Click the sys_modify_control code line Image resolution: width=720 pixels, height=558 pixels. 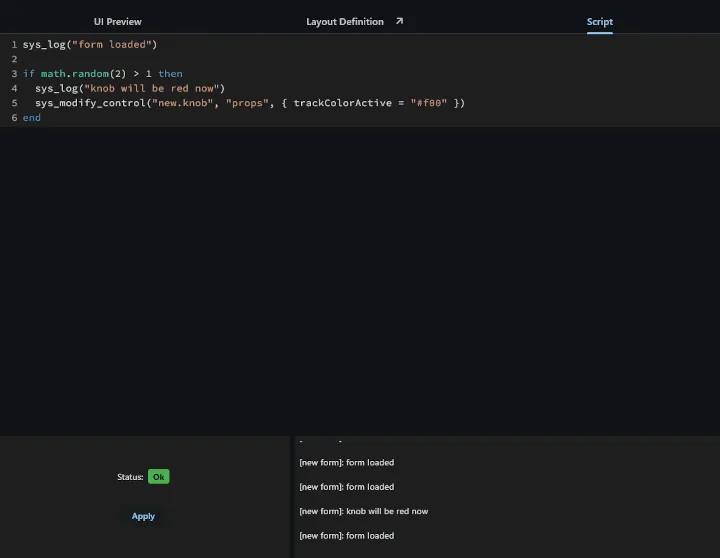coord(250,103)
